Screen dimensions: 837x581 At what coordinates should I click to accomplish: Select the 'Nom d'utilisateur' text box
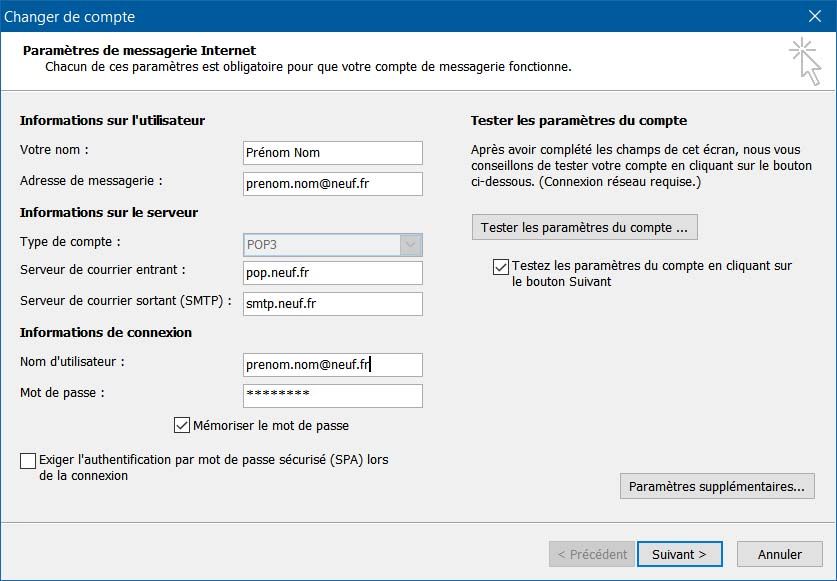coord(332,364)
